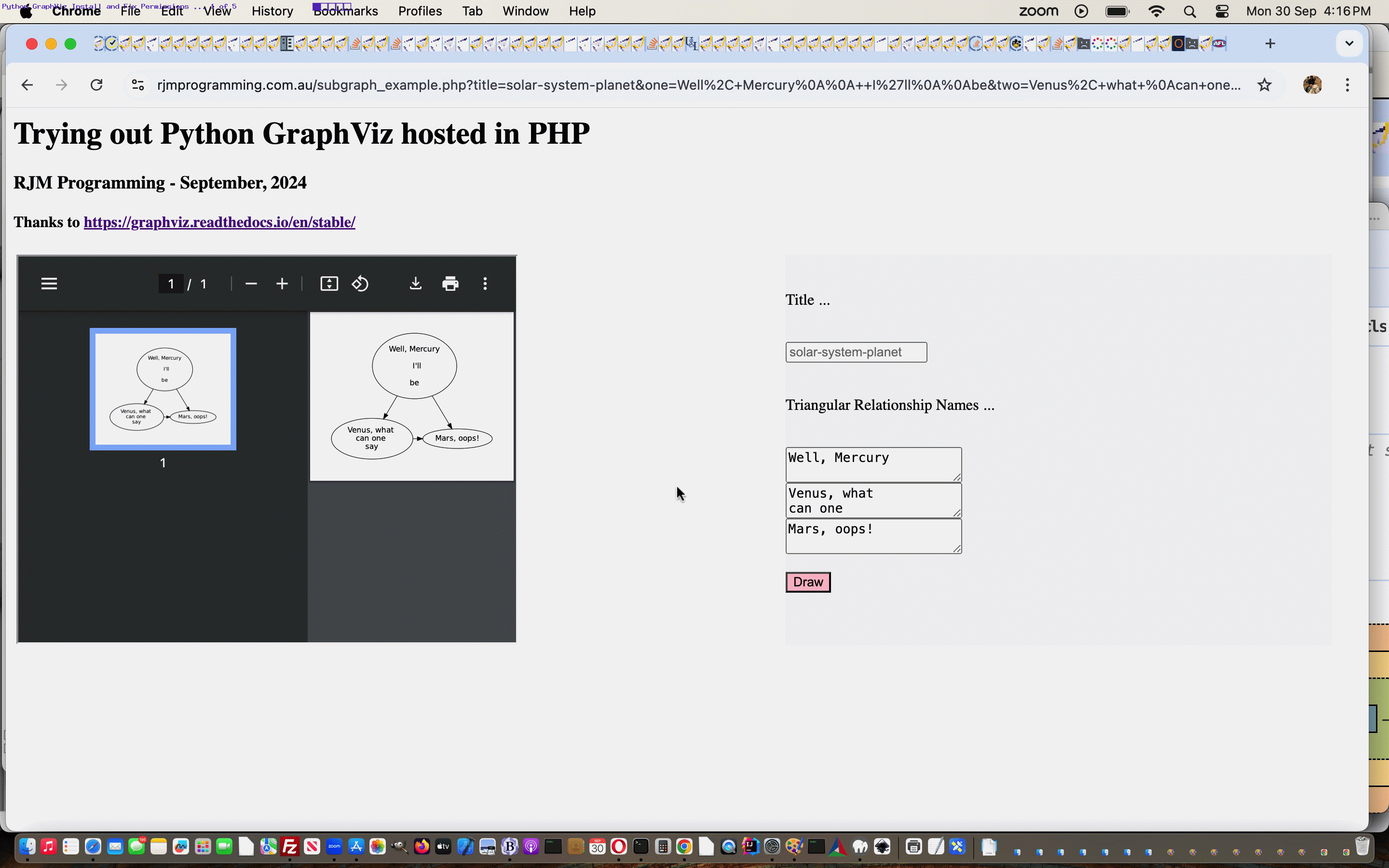Click the zoom out PDF icon

click(x=251, y=284)
